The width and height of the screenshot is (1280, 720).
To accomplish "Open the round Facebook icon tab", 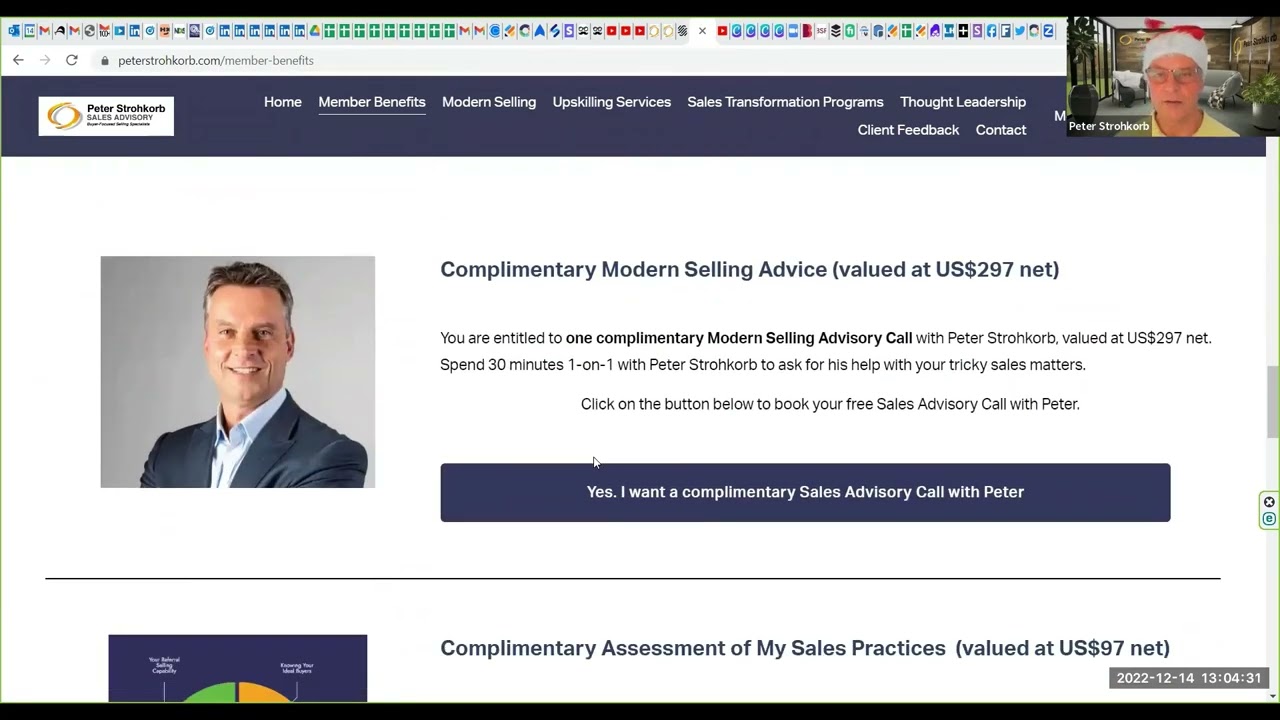I will (991, 31).
